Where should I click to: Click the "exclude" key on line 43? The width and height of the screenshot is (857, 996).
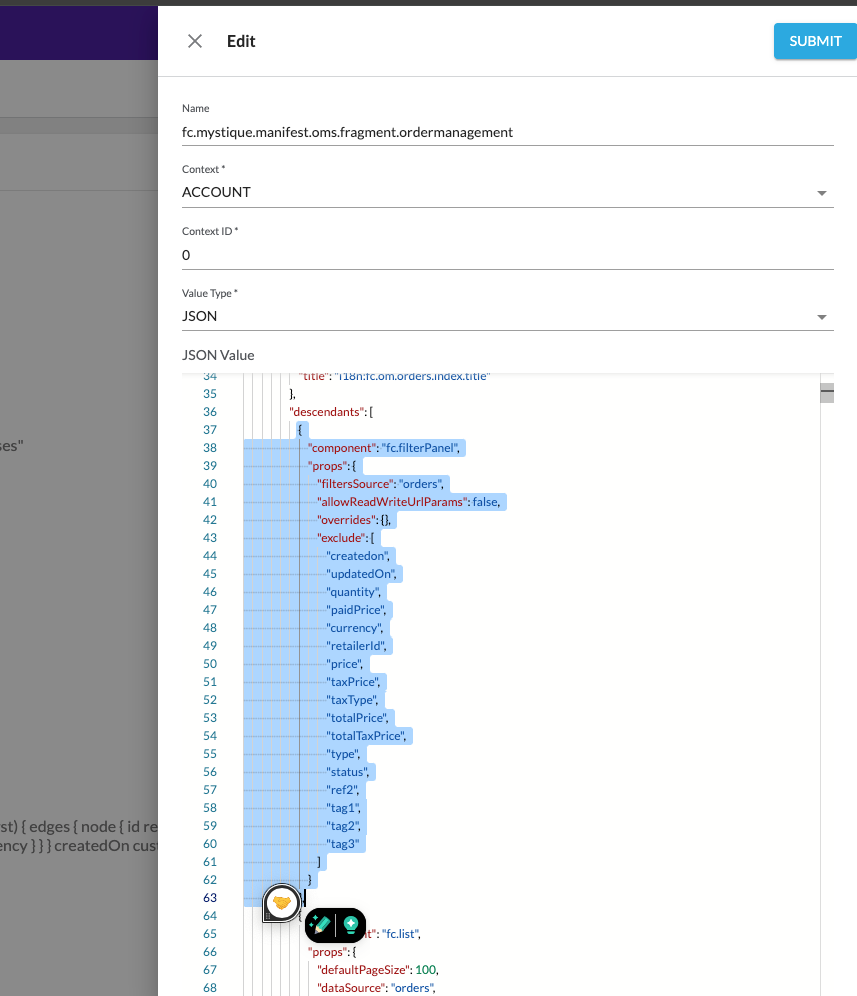(340, 538)
